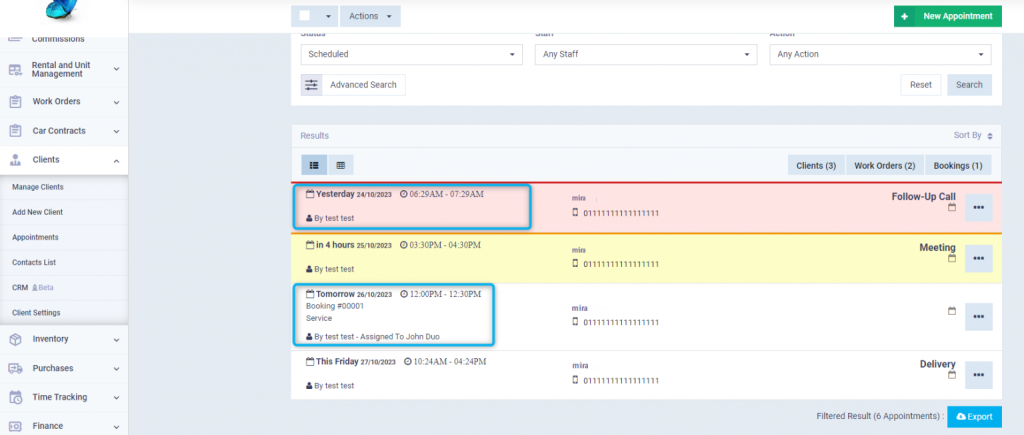Click the calendar icon under Delivery

point(952,375)
